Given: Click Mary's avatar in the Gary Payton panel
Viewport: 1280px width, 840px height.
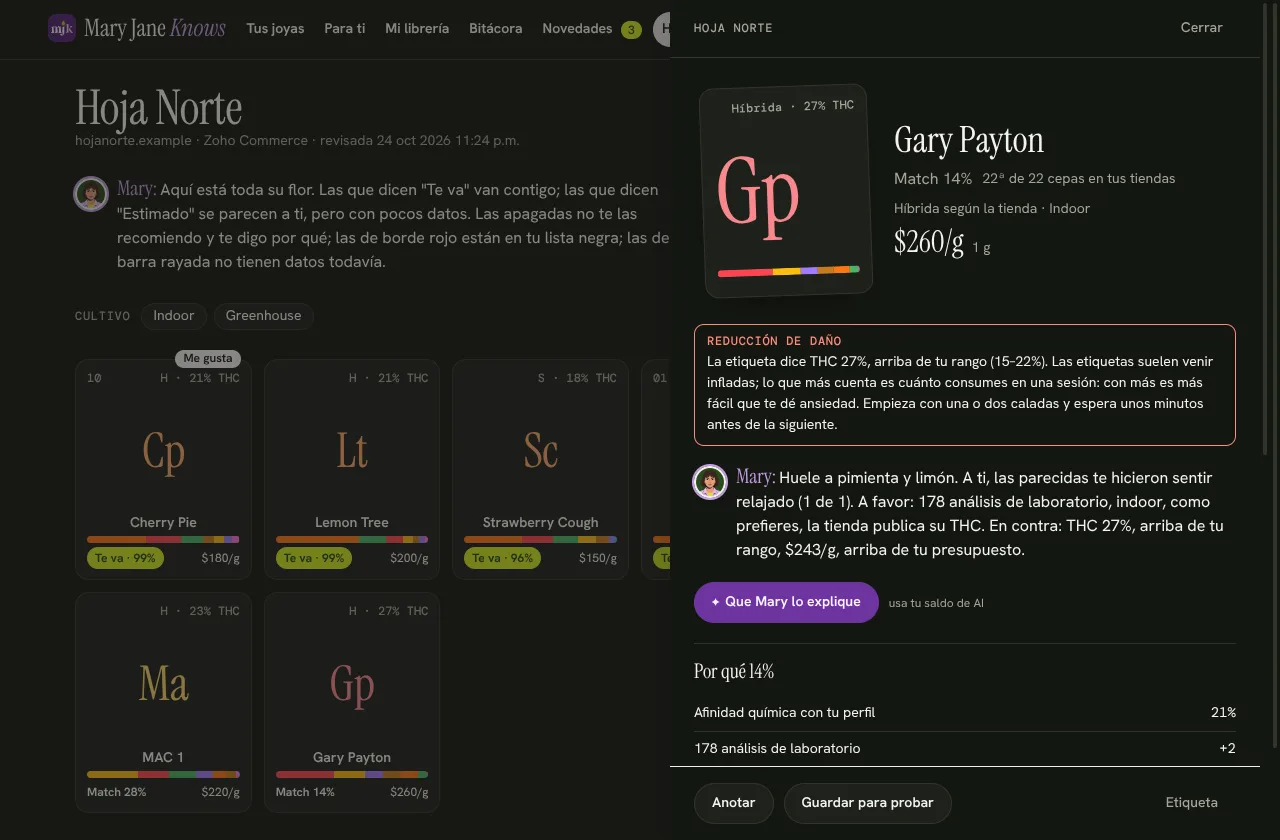Looking at the screenshot, I should pos(710,482).
